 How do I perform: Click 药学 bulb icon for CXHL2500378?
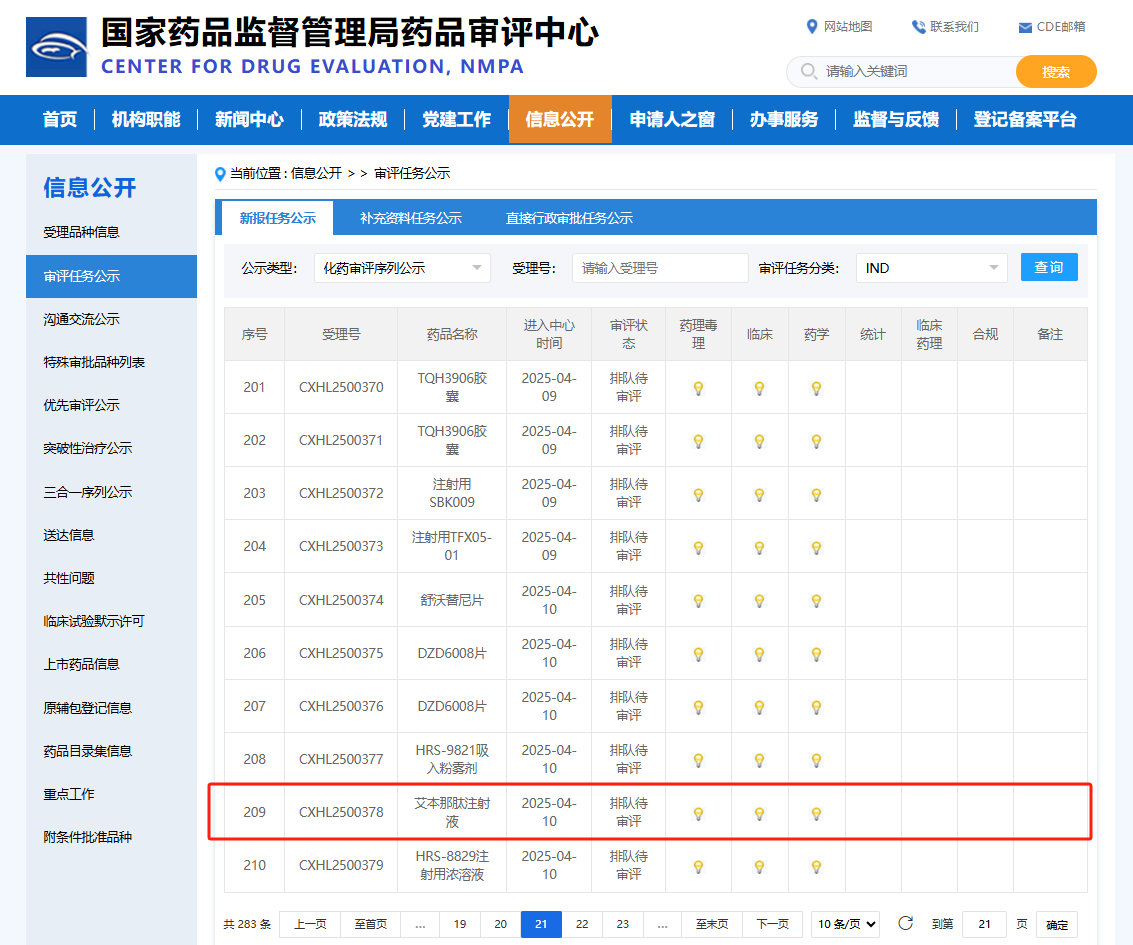click(x=817, y=813)
